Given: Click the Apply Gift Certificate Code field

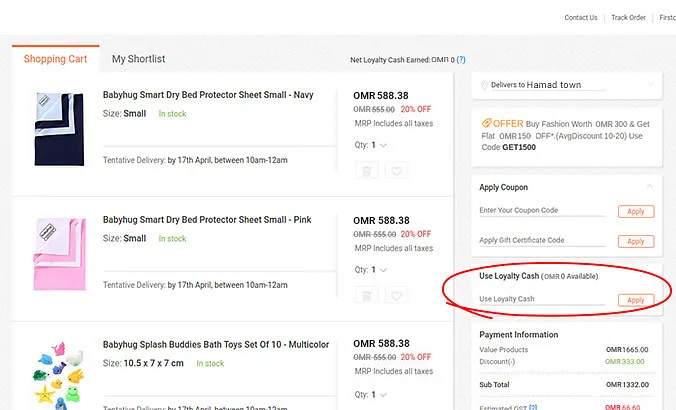Looking at the screenshot, I should (x=542, y=241).
